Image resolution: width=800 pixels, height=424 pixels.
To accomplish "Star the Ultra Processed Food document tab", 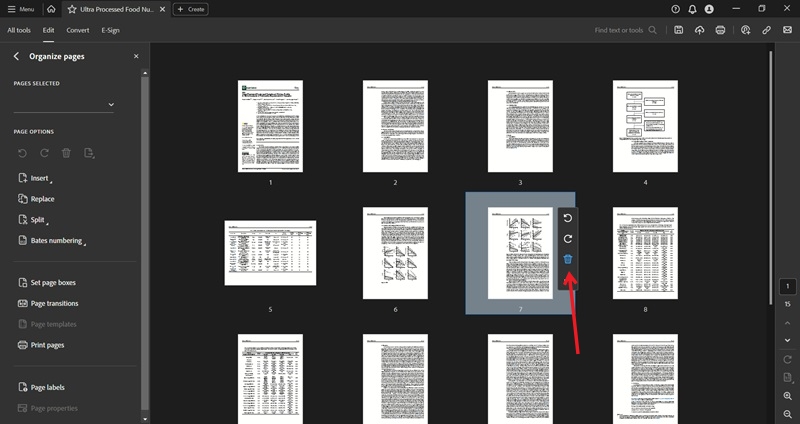I will tap(72, 9).
